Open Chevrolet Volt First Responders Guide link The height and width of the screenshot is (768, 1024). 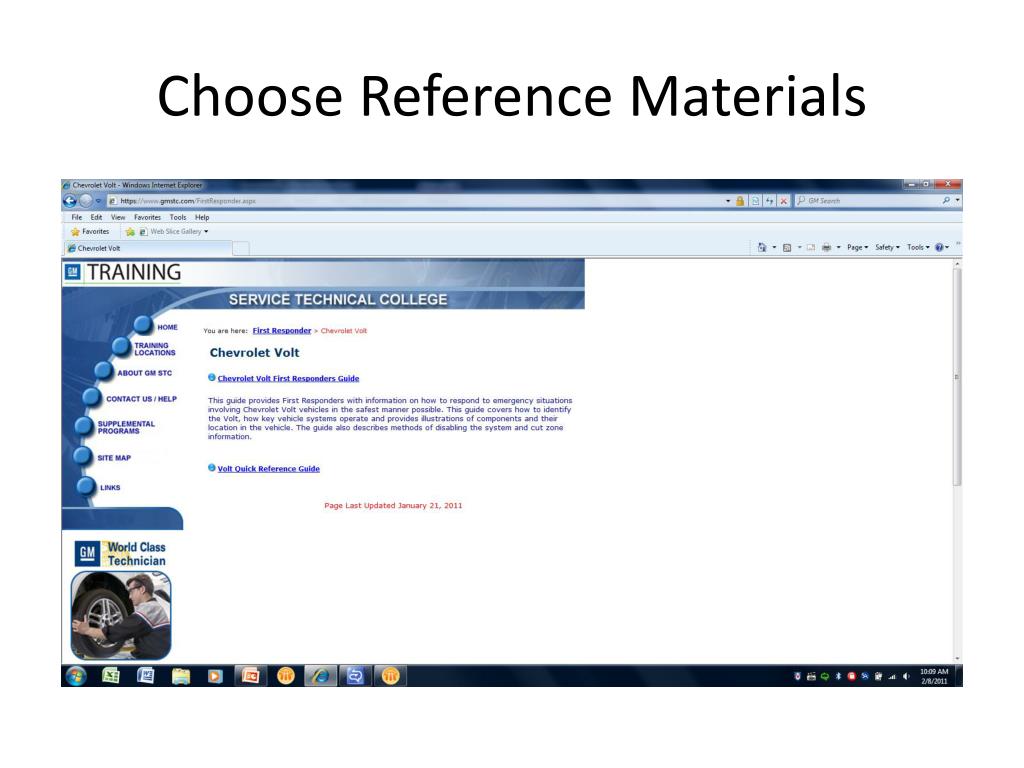point(288,379)
